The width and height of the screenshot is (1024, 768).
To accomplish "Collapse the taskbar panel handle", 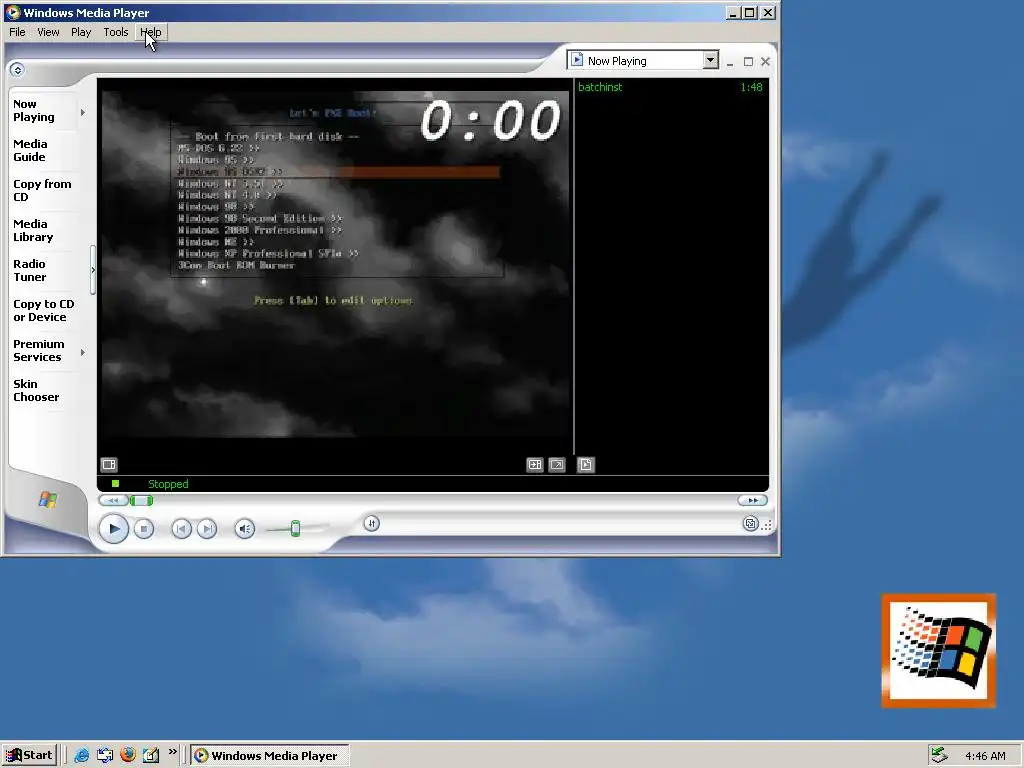I will pyautogui.click(x=93, y=270).
